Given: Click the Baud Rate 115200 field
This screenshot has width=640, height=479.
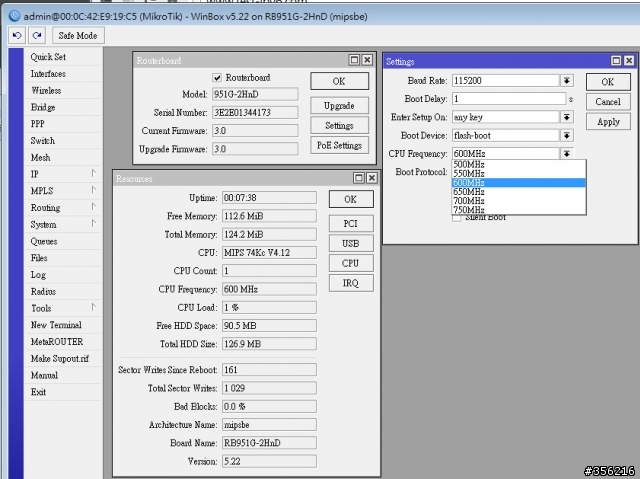Looking at the screenshot, I should [x=506, y=81].
